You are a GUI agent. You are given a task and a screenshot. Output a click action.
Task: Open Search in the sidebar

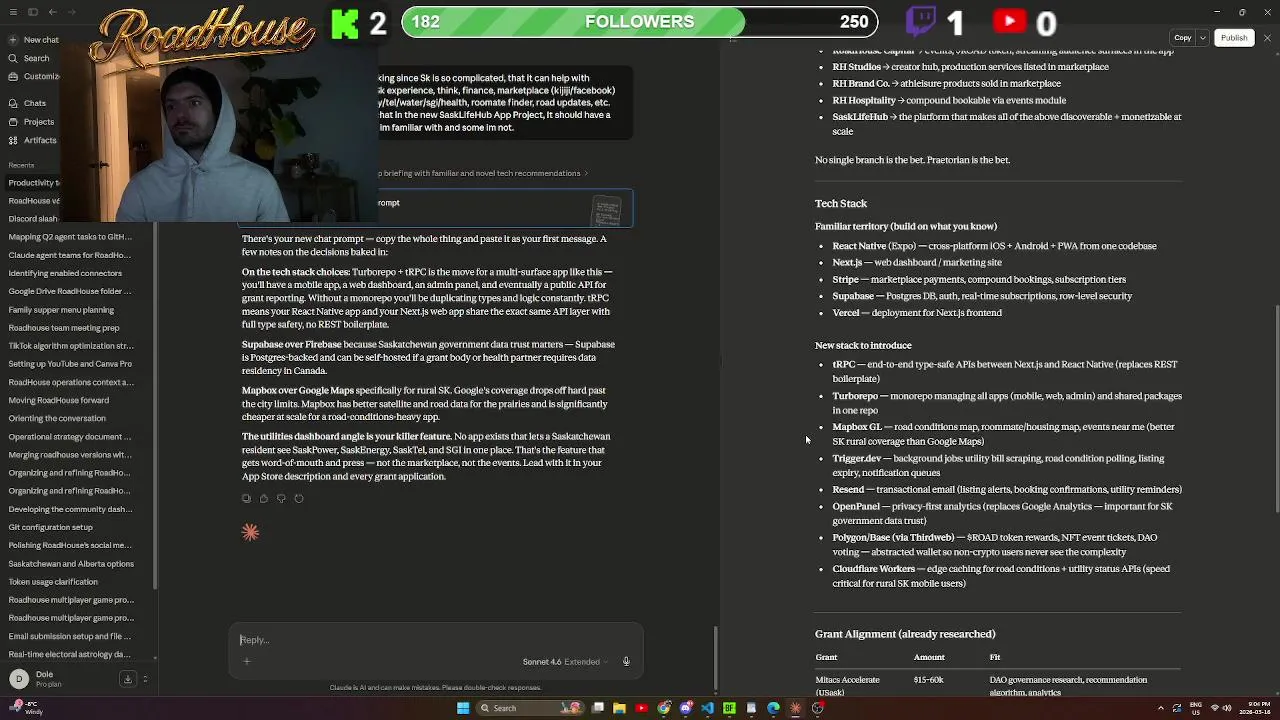(x=30, y=58)
